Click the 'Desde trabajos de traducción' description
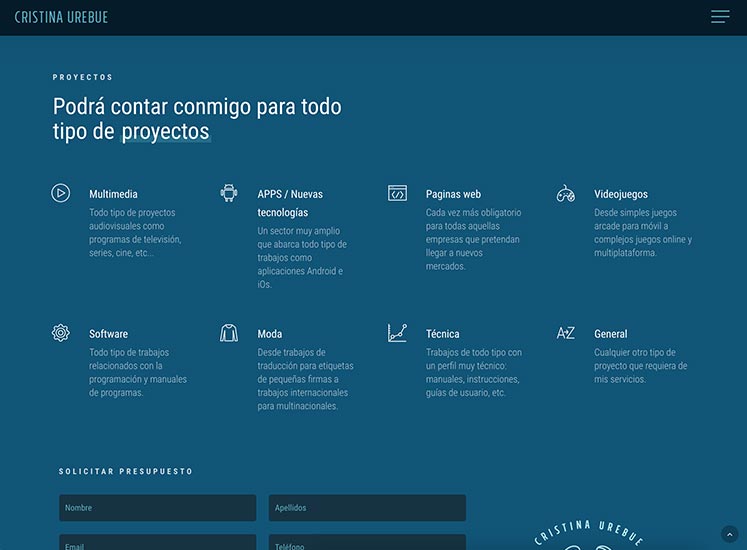This screenshot has width=747, height=550. pos(305,379)
